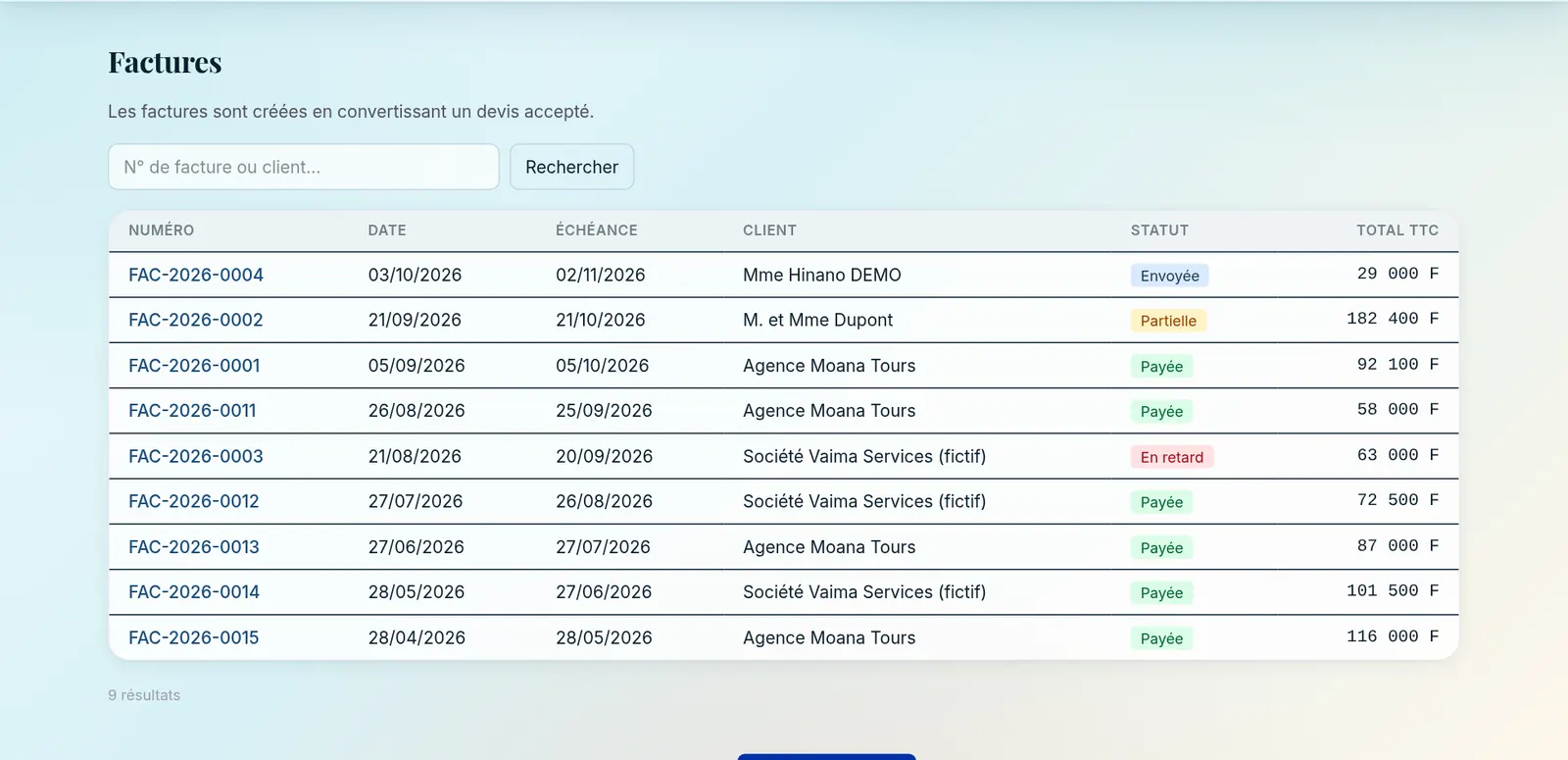Click the due date 20/09/2026
Screen dimensions: 1568x760
(x=604, y=456)
